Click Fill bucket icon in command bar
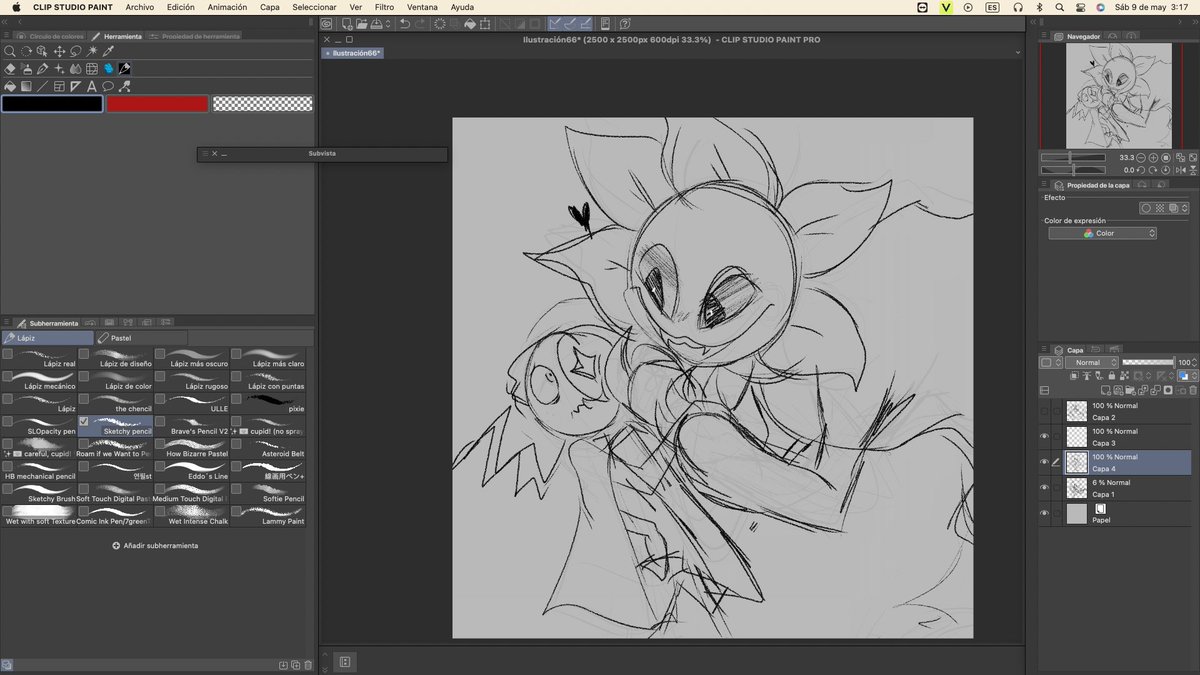This screenshot has width=1200, height=675. (470, 24)
